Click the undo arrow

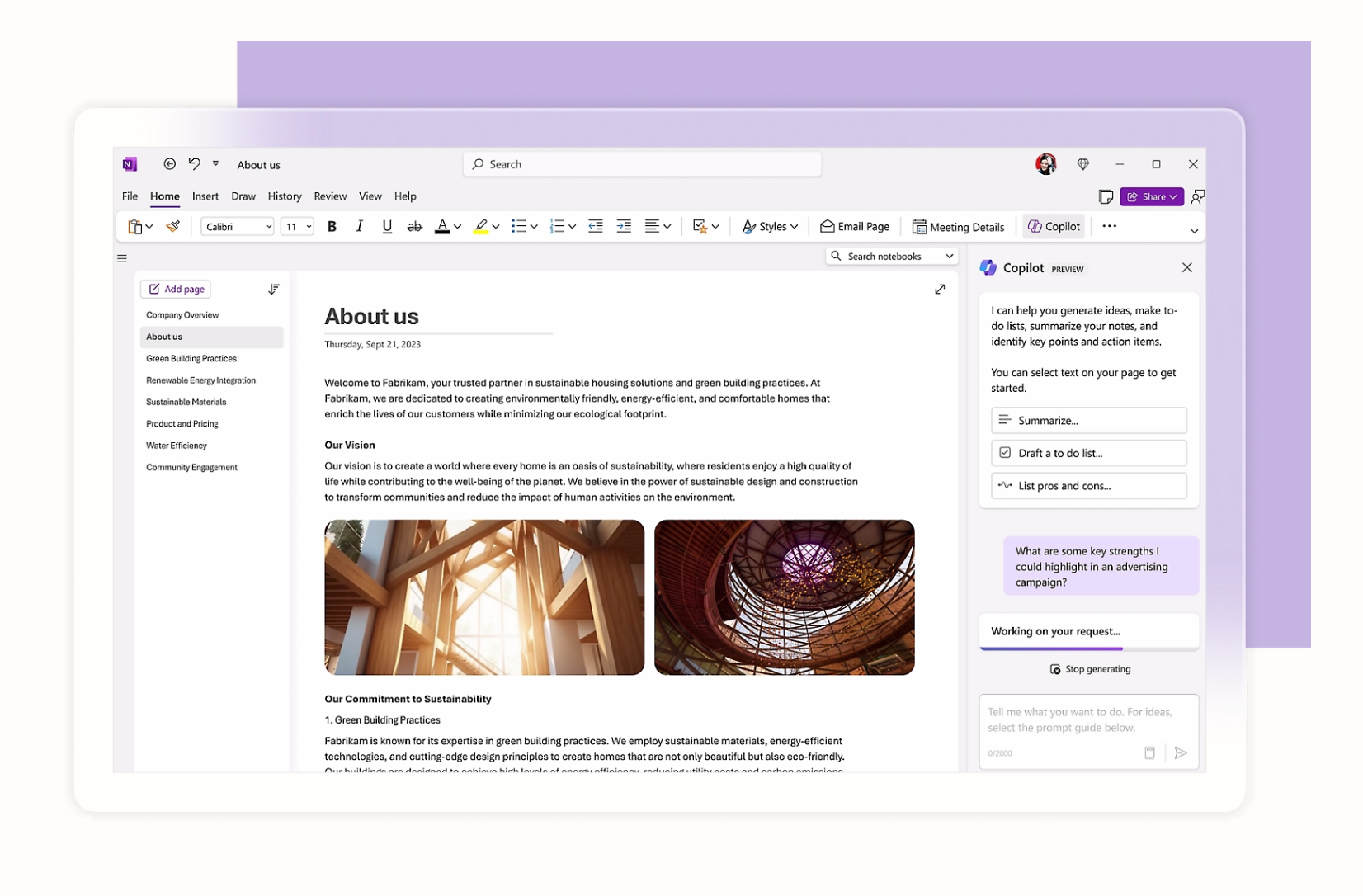(x=195, y=163)
